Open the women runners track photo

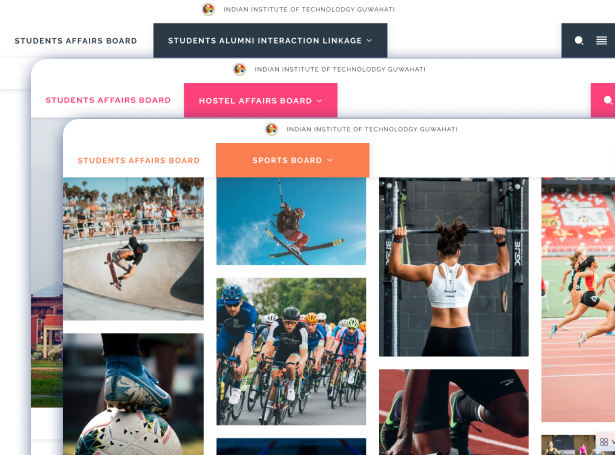(578, 300)
